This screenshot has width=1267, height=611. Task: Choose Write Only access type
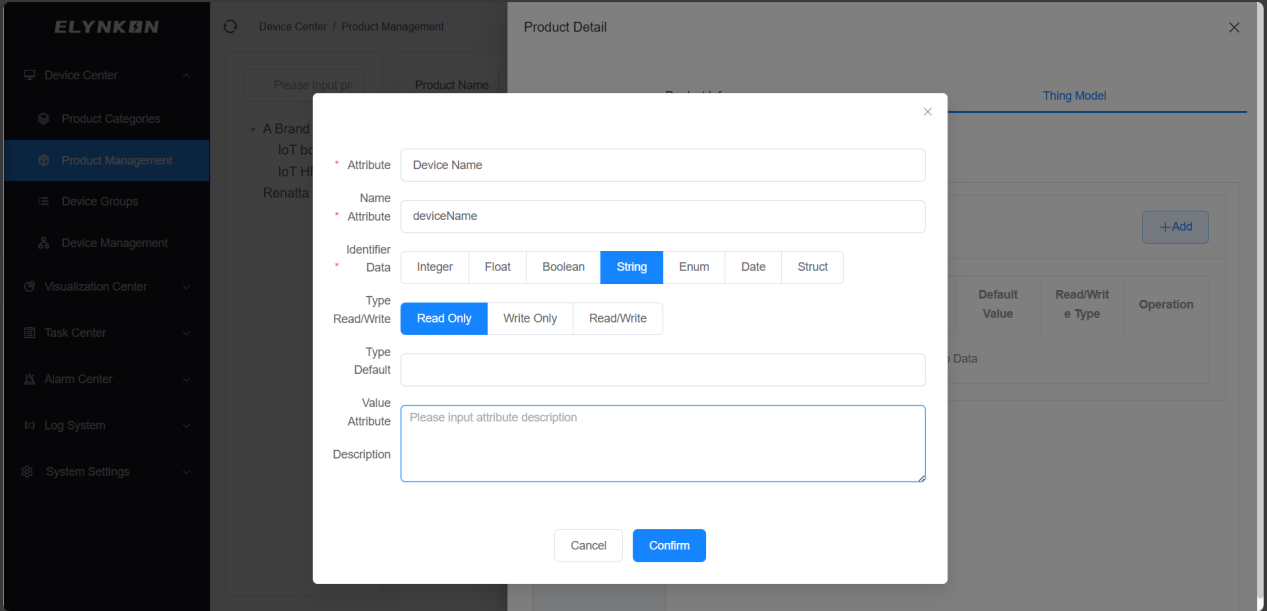(530, 318)
